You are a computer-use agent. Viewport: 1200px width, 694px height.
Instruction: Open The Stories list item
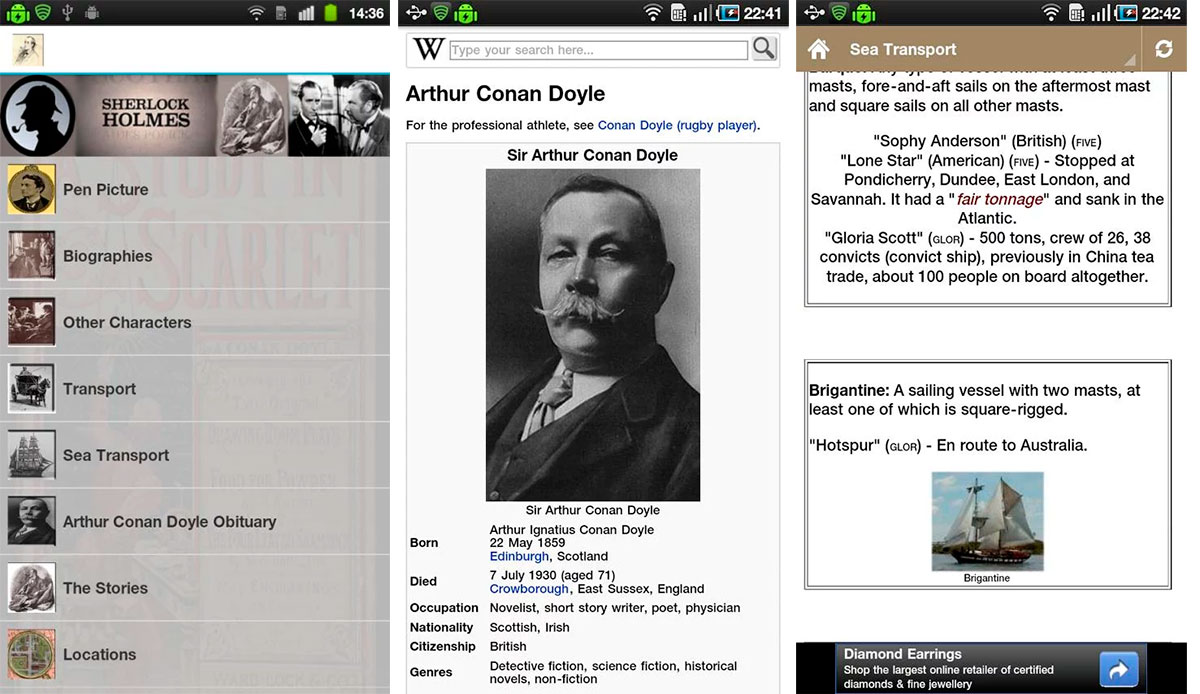coord(105,588)
